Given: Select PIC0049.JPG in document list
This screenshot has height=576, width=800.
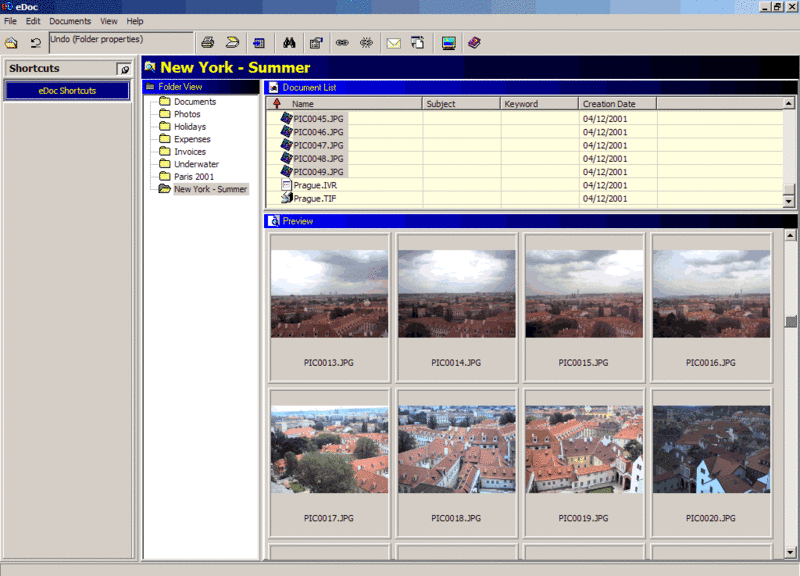Looking at the screenshot, I should click(x=318, y=172).
